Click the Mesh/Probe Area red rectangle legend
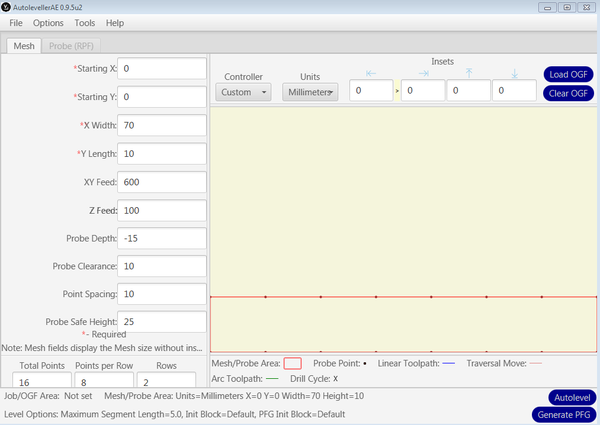The height and width of the screenshot is (425, 600). (x=292, y=363)
